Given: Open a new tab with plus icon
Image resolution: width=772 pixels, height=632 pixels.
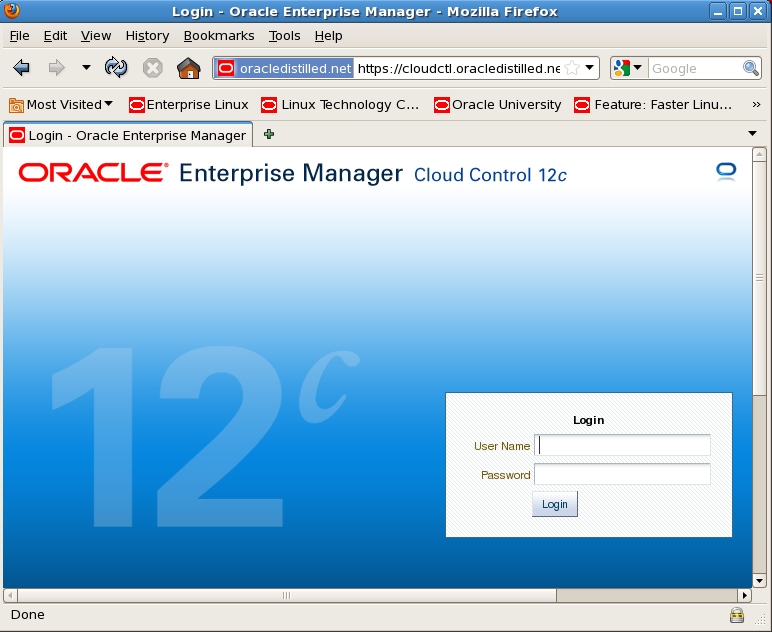Looking at the screenshot, I should coord(269,134).
